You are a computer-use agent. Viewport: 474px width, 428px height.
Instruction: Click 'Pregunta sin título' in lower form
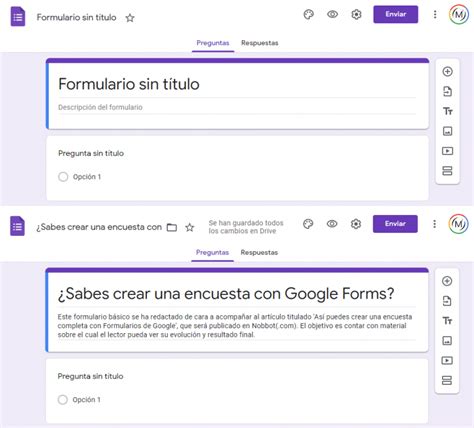click(90, 376)
